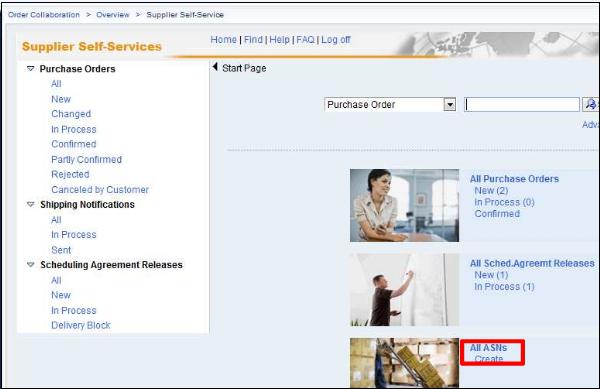This screenshot has width=600, height=389.
Task: Select Find in the top menu
Action: (253, 40)
